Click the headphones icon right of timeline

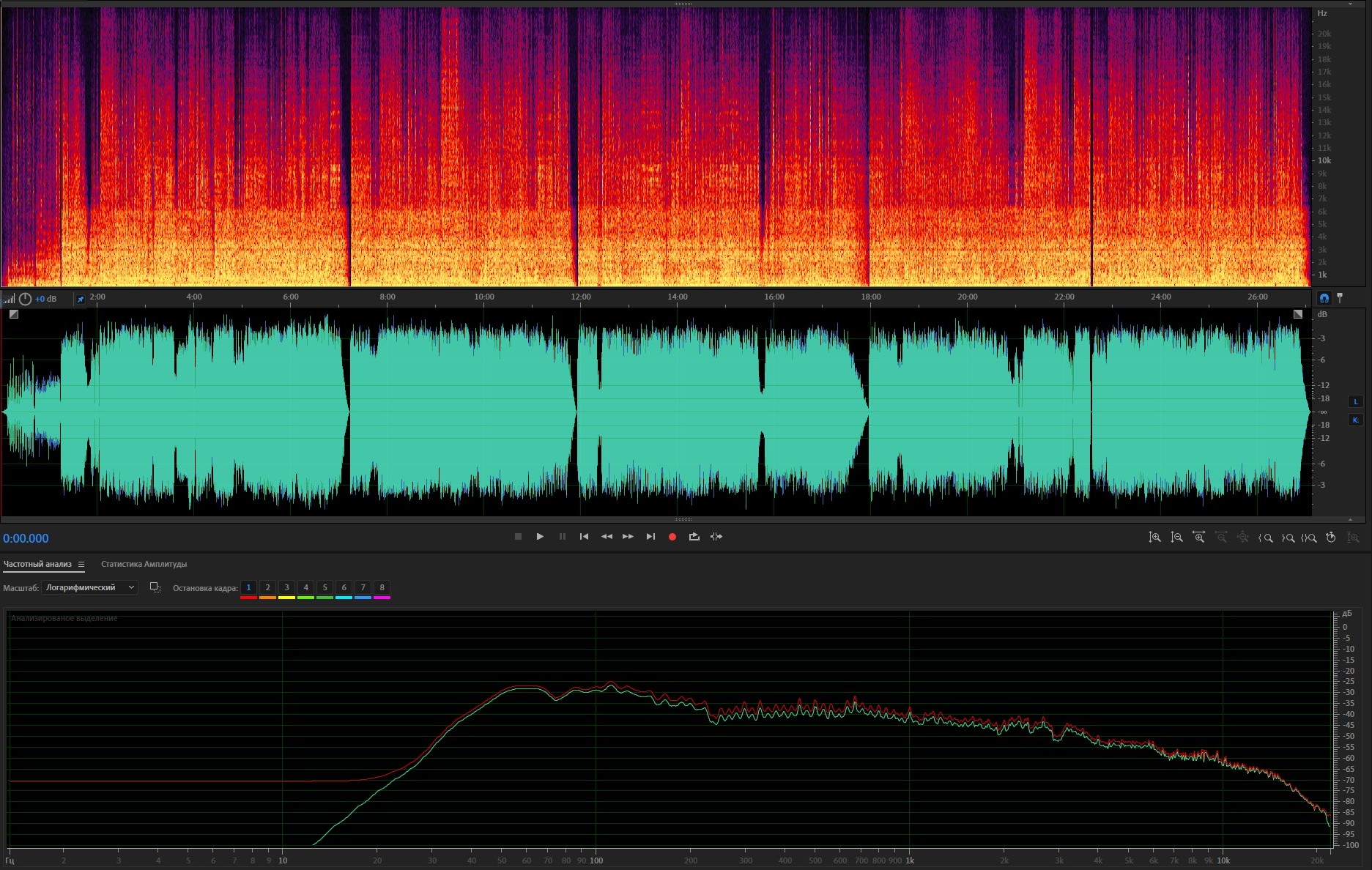pos(1324,298)
